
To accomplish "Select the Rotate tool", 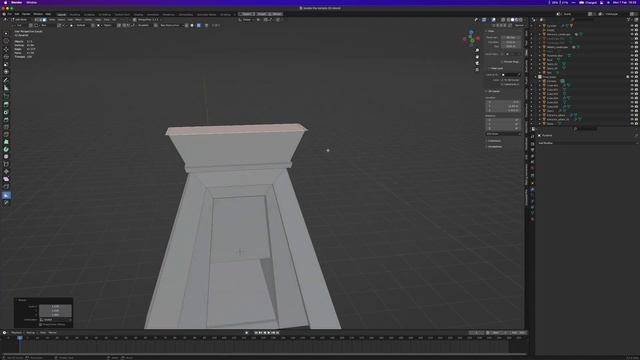I will click(x=6, y=57).
